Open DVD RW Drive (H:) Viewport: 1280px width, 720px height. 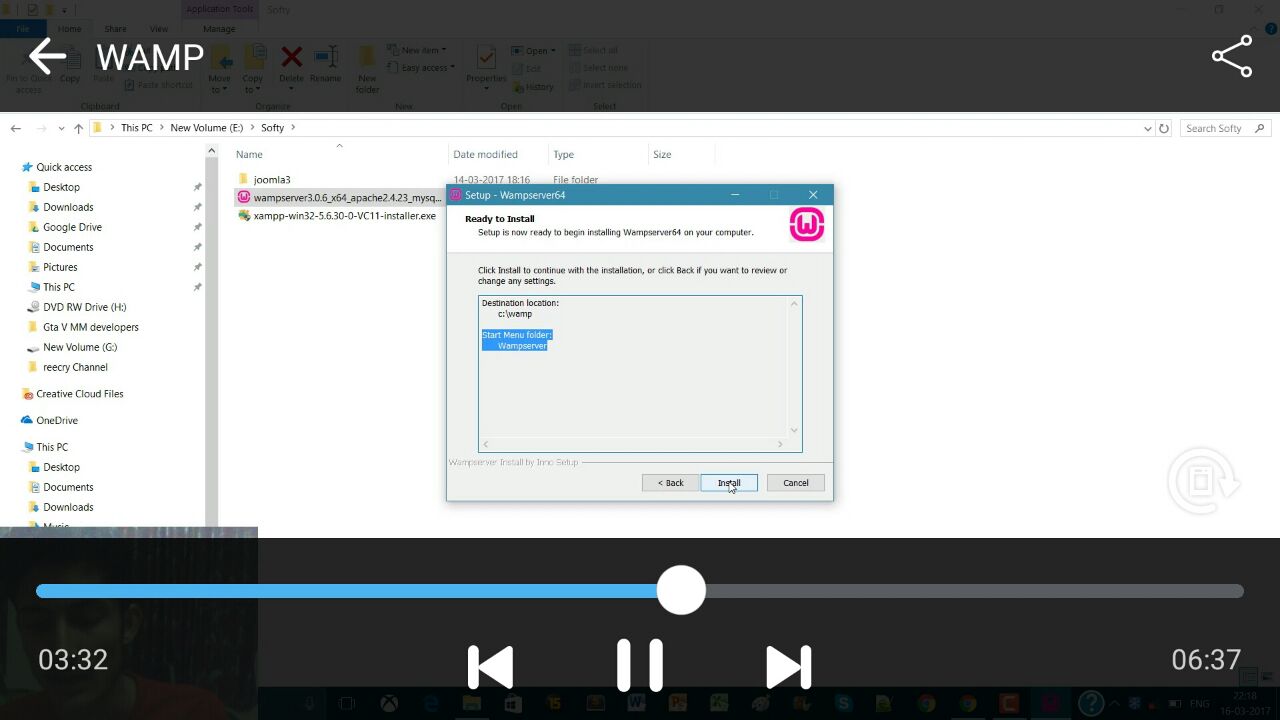click(x=84, y=307)
